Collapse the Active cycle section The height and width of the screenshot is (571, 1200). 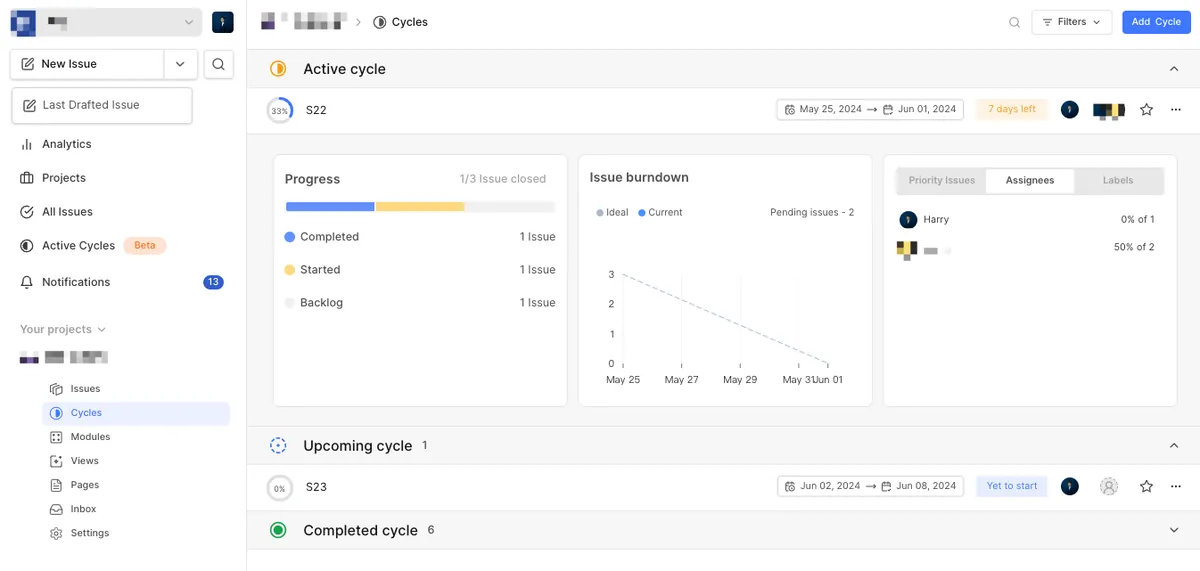coord(1174,69)
